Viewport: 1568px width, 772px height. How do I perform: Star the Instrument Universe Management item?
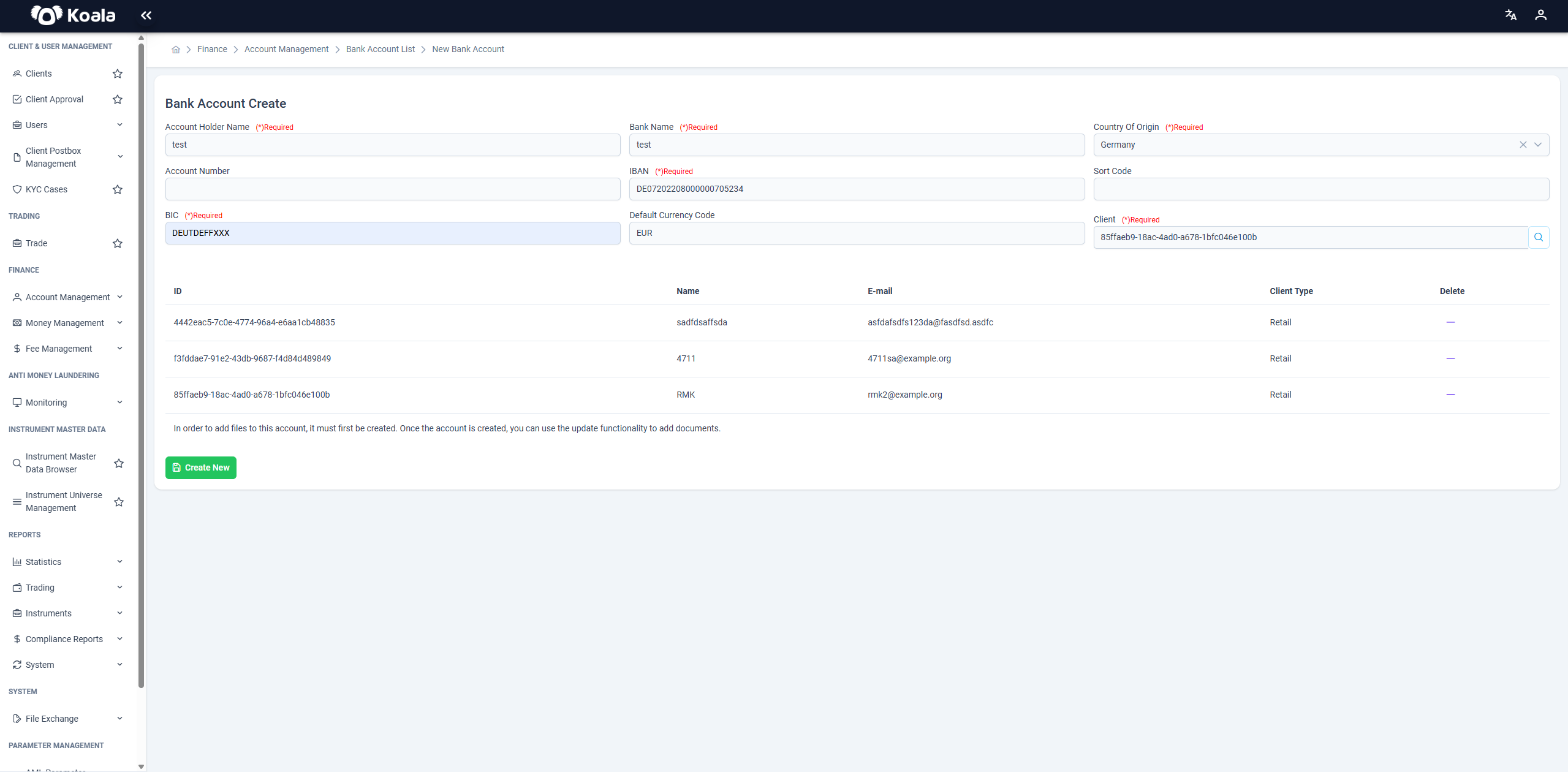coord(119,502)
